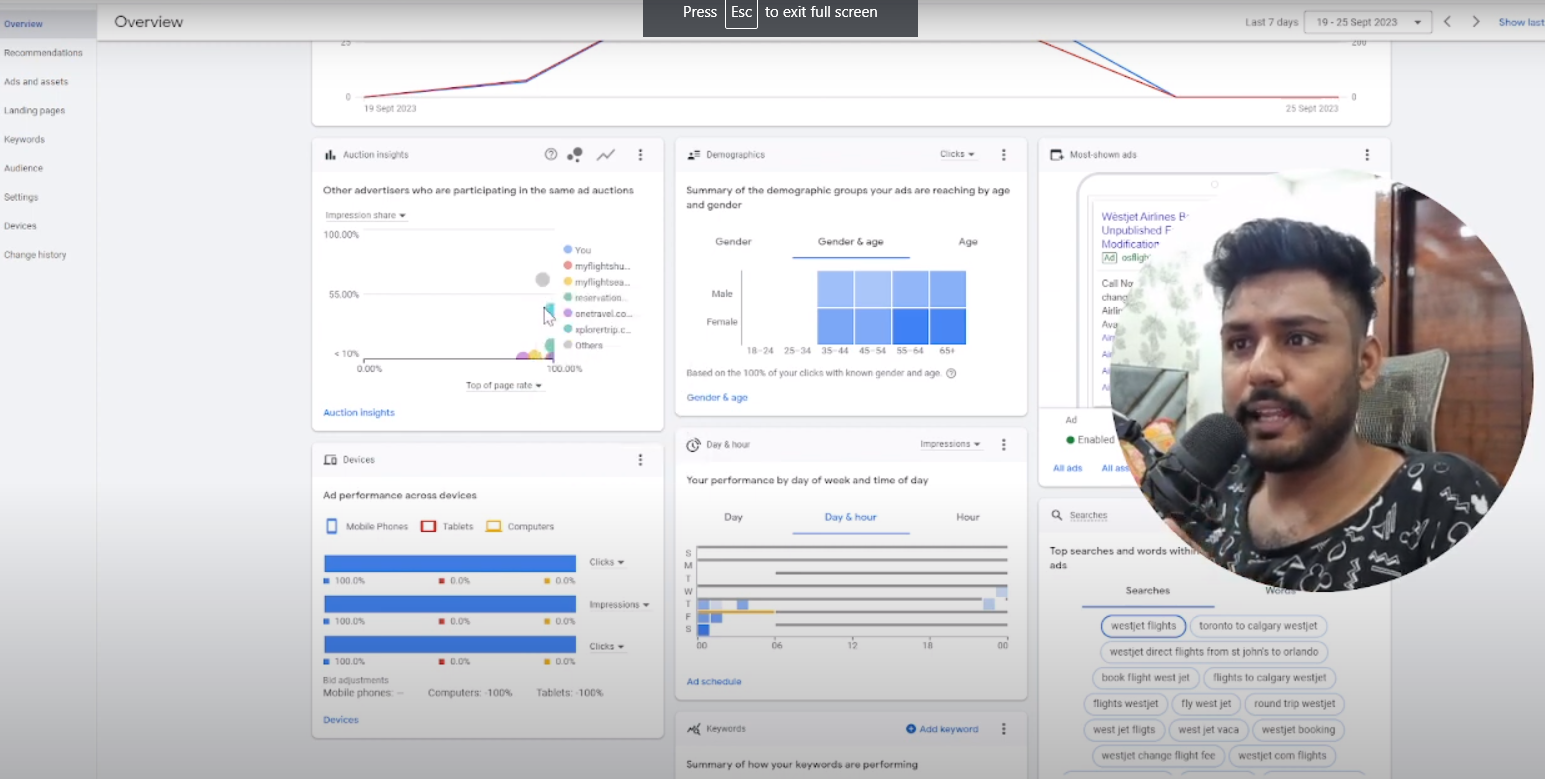Open the Auction insights link

(359, 413)
